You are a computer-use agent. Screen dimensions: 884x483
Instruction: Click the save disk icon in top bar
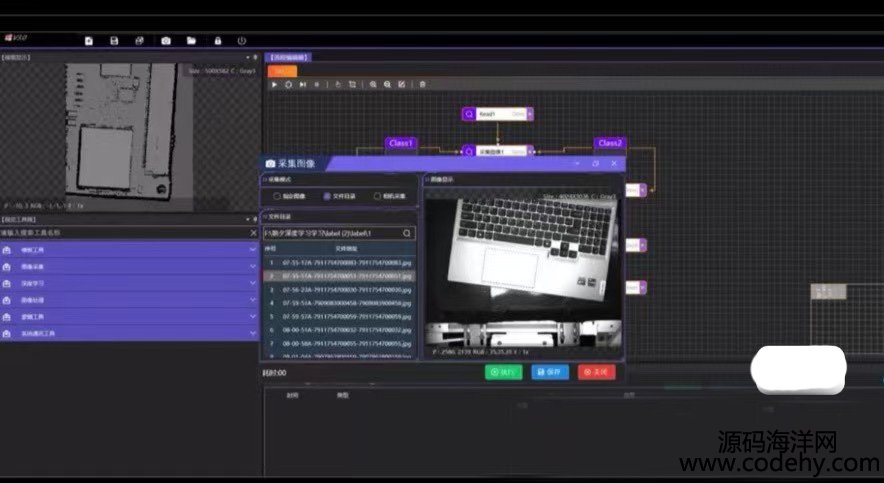(114, 41)
